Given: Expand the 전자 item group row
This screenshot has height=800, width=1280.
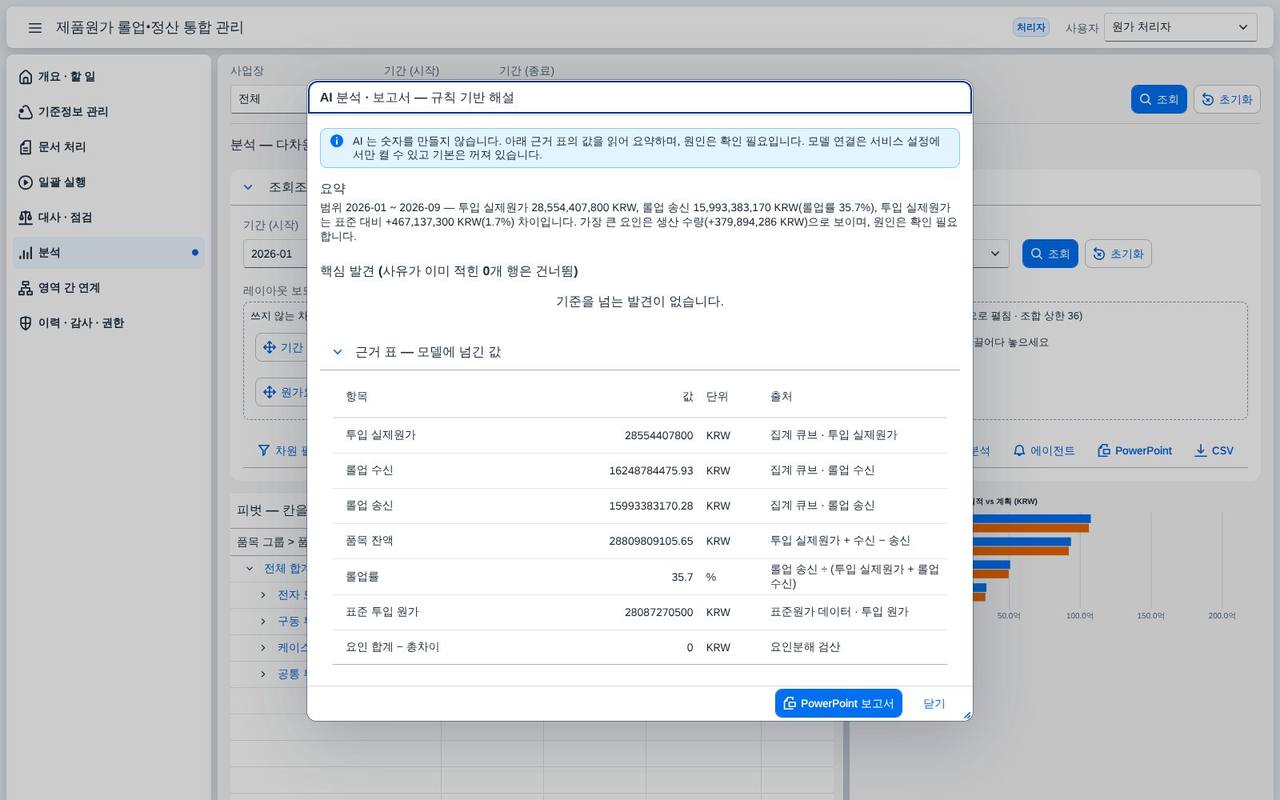Looking at the screenshot, I should (x=264, y=595).
